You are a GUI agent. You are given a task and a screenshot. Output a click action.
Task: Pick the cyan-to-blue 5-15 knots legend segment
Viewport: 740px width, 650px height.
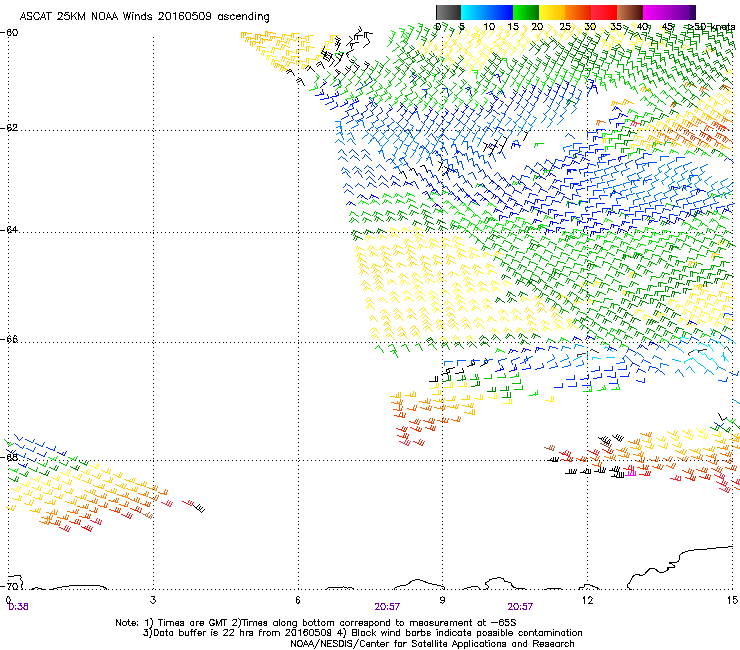point(487,12)
